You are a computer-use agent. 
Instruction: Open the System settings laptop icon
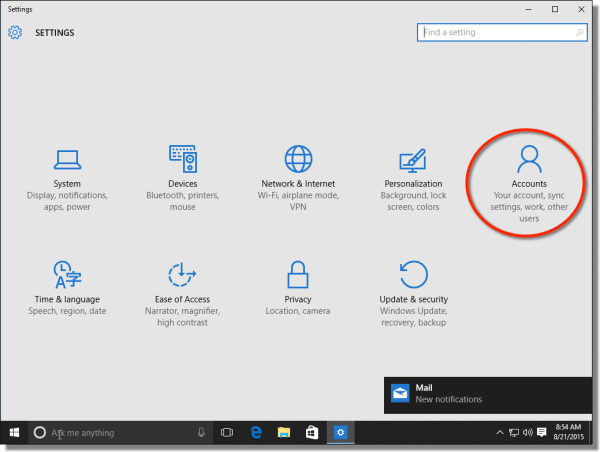(67, 160)
